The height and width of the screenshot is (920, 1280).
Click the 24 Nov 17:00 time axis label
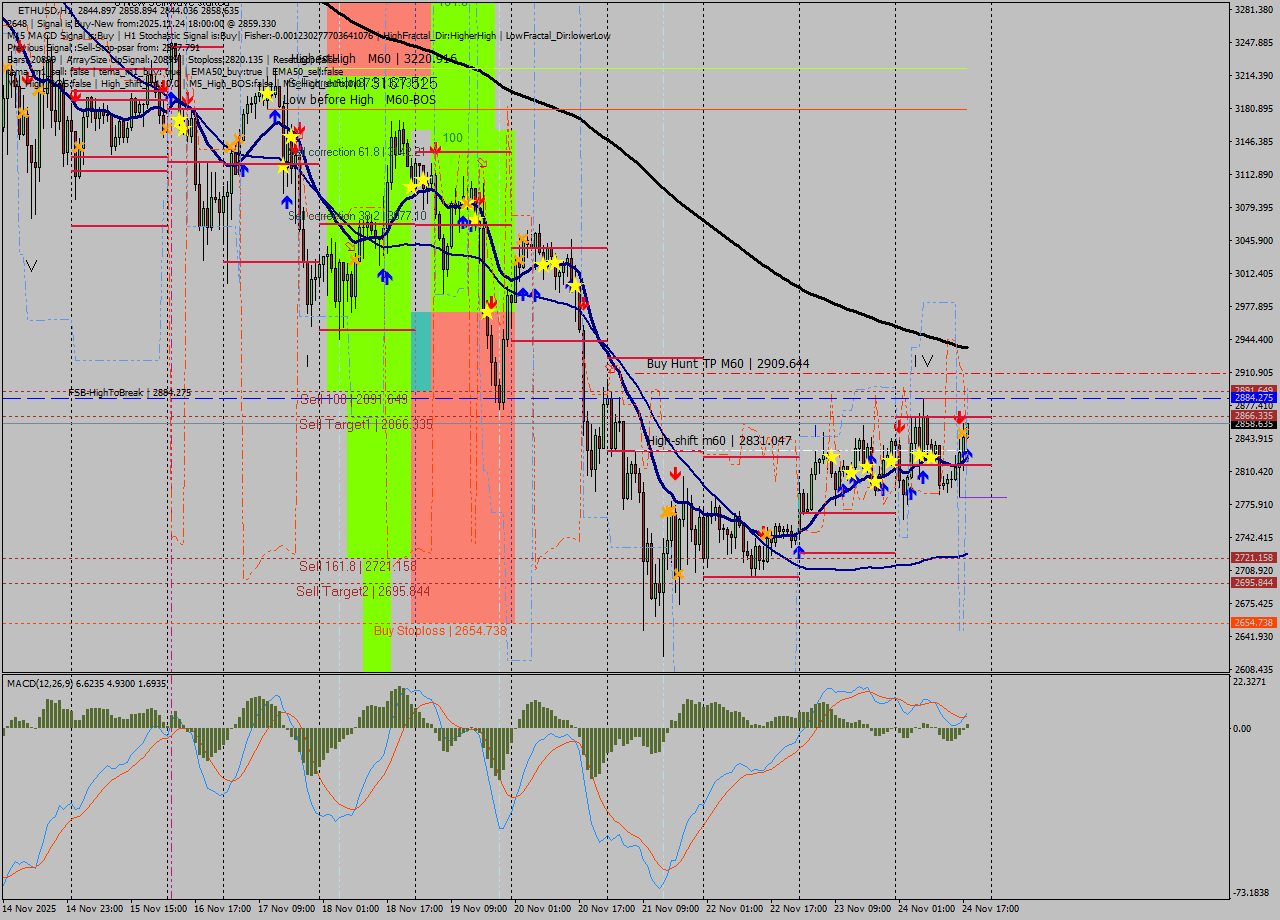[x=991, y=909]
